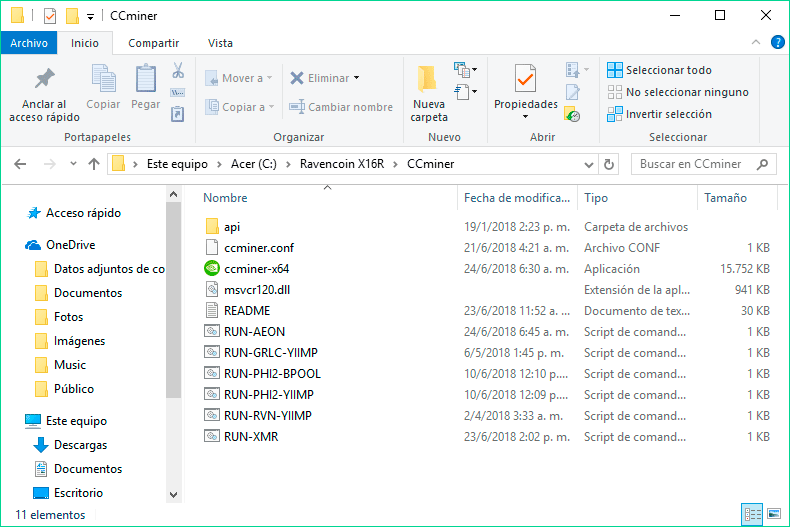Viewport: 790px width, 527px height.
Task: Click the history icon in Abrir group
Action: click(572, 114)
